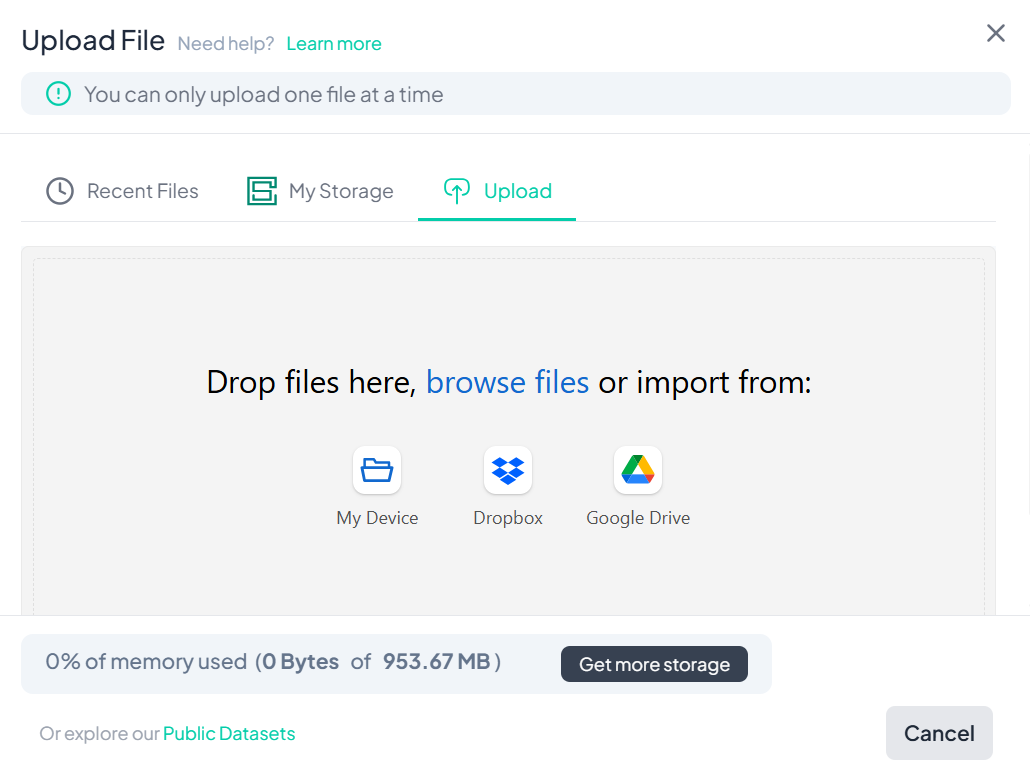Cancel the file upload

click(x=938, y=733)
